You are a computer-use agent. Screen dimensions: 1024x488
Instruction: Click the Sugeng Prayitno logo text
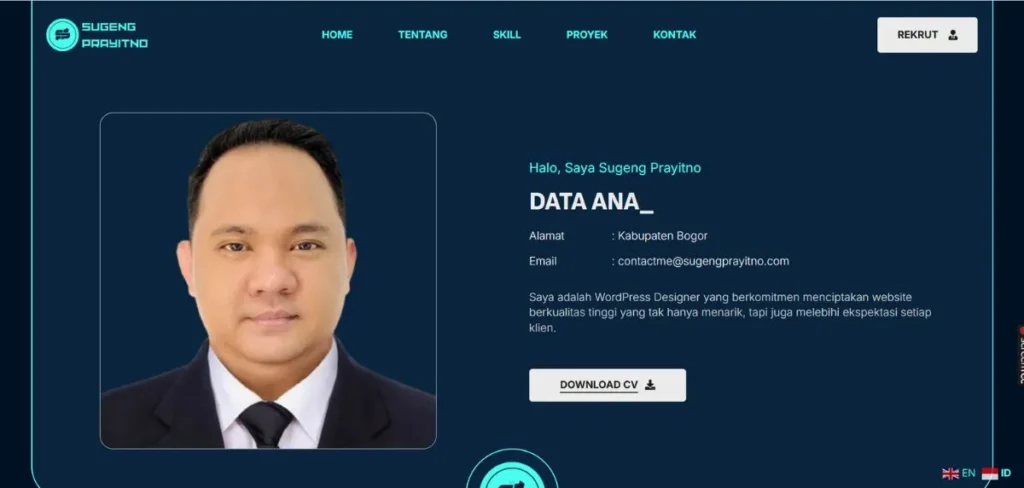114,35
